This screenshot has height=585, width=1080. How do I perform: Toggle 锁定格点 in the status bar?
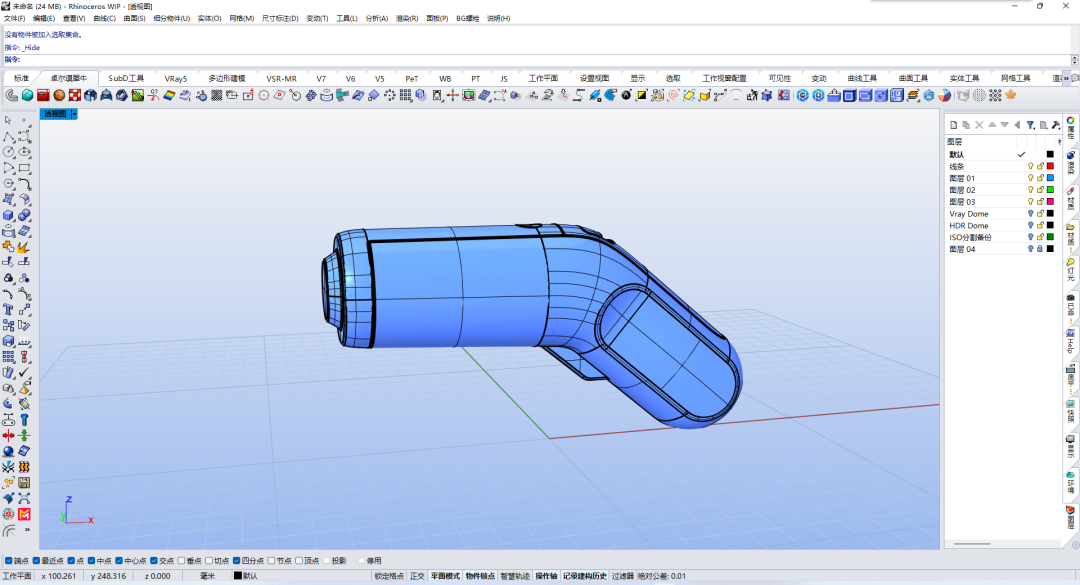[389, 576]
